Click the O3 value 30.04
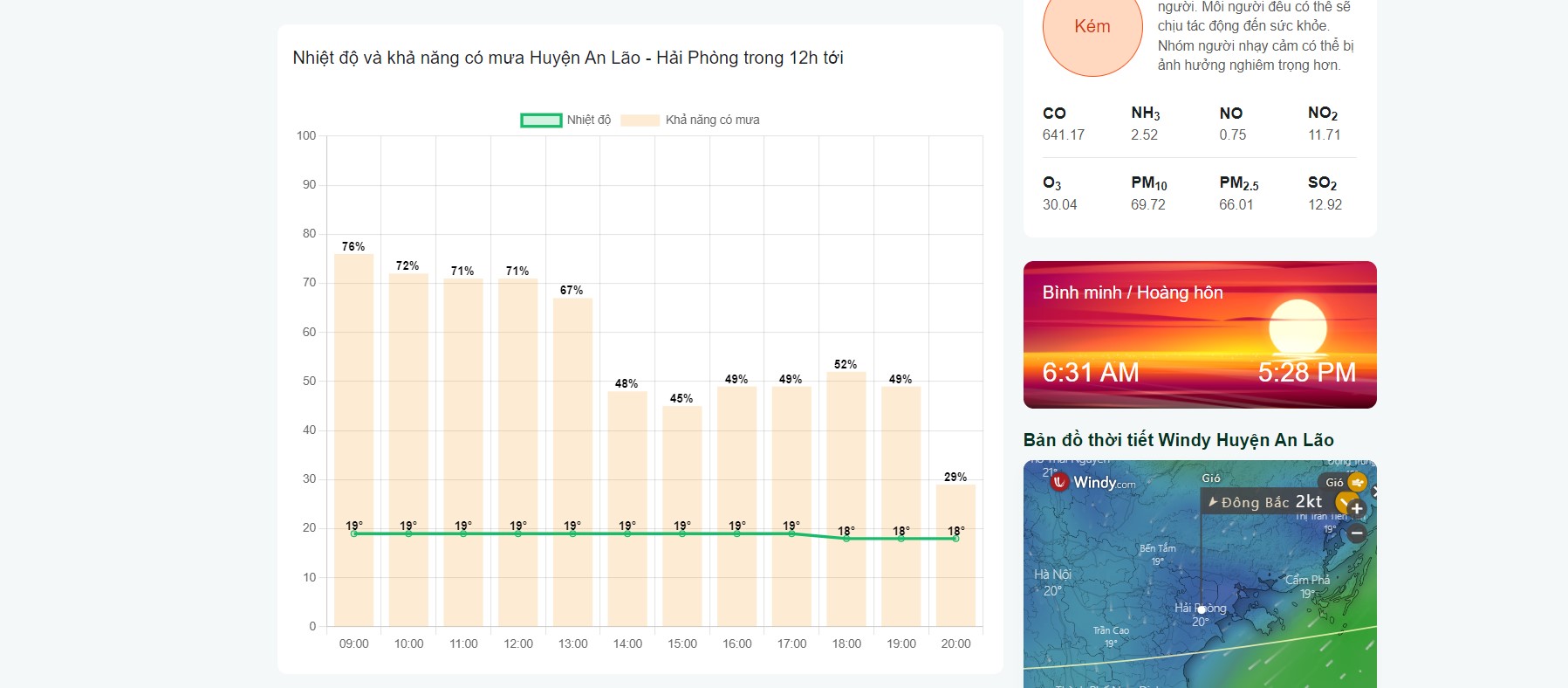Image resolution: width=1568 pixels, height=688 pixels. [1060, 204]
